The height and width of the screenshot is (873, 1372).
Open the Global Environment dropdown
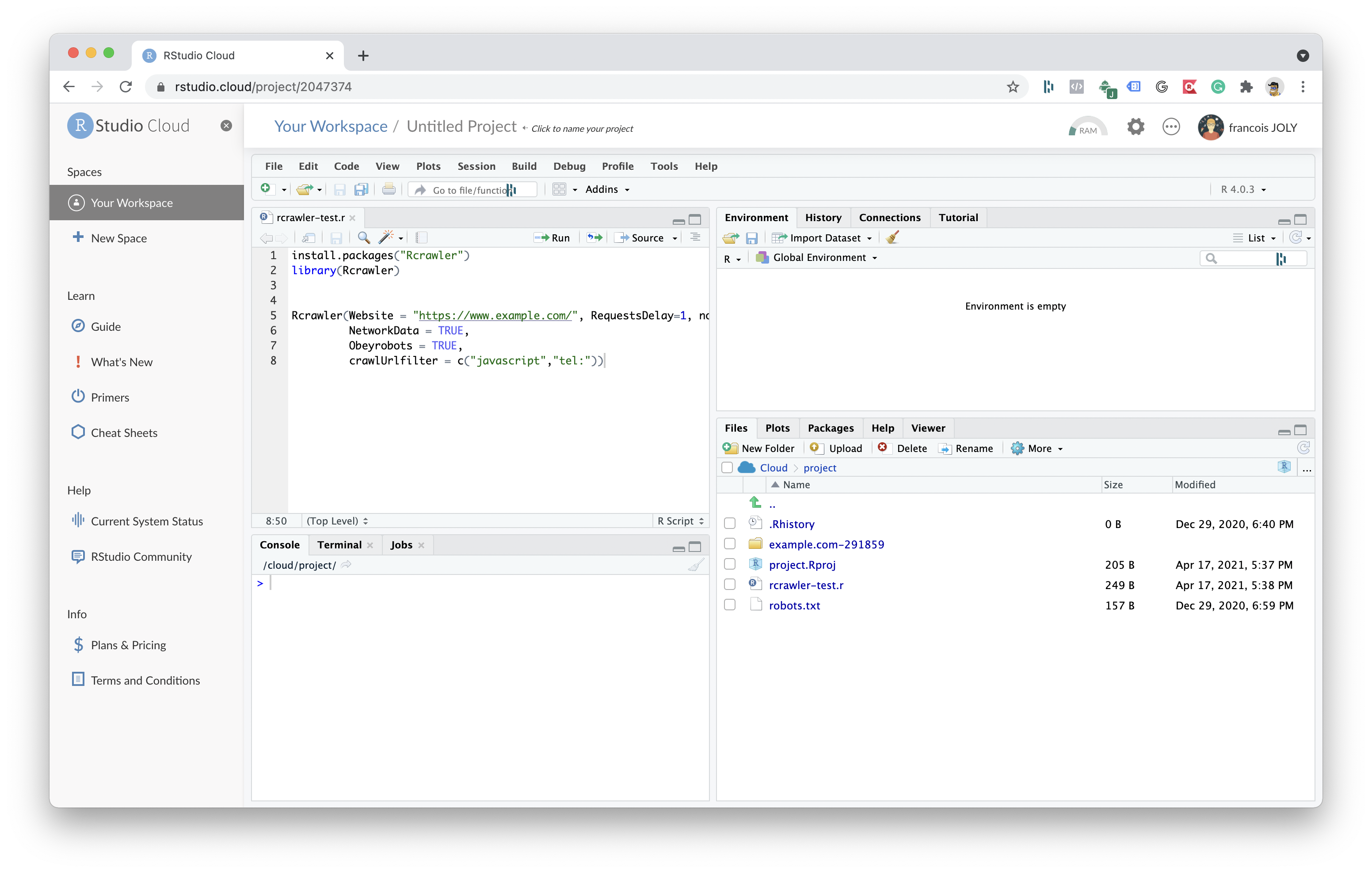816,258
